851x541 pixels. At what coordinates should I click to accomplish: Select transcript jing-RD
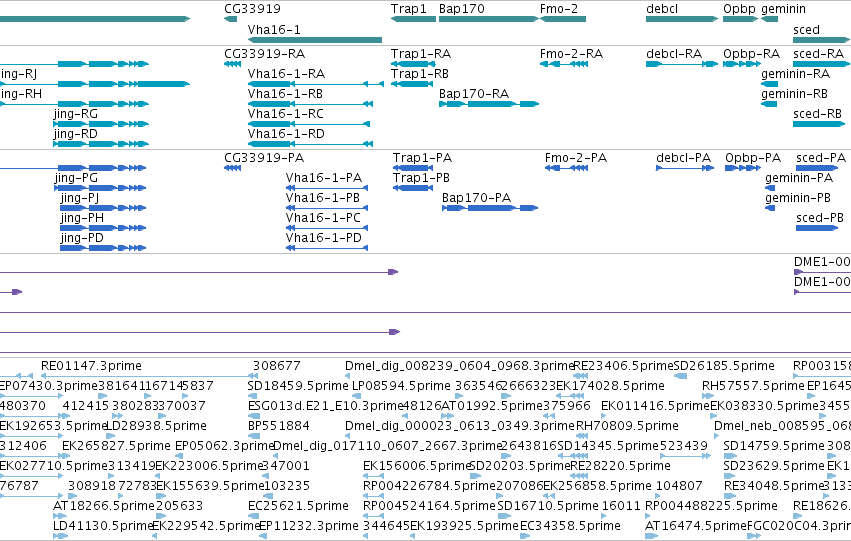coord(75,134)
